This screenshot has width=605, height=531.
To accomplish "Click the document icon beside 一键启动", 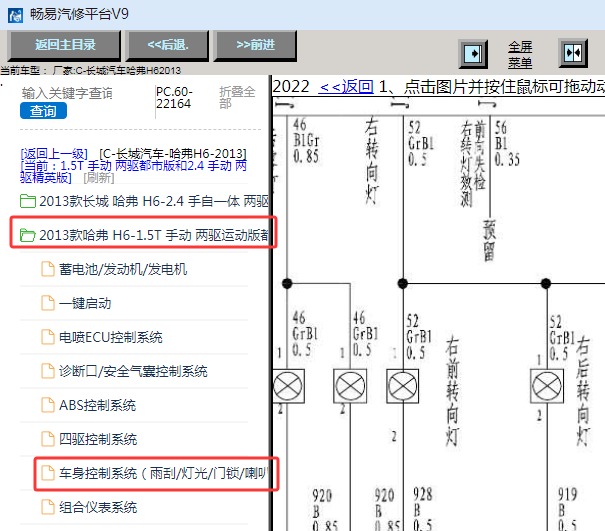I will [48, 303].
